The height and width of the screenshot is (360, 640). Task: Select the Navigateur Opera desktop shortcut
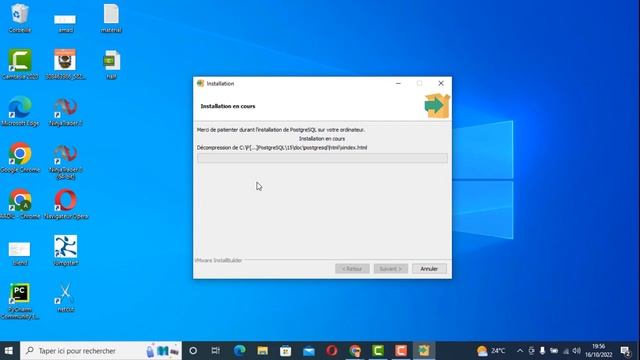coord(66,204)
